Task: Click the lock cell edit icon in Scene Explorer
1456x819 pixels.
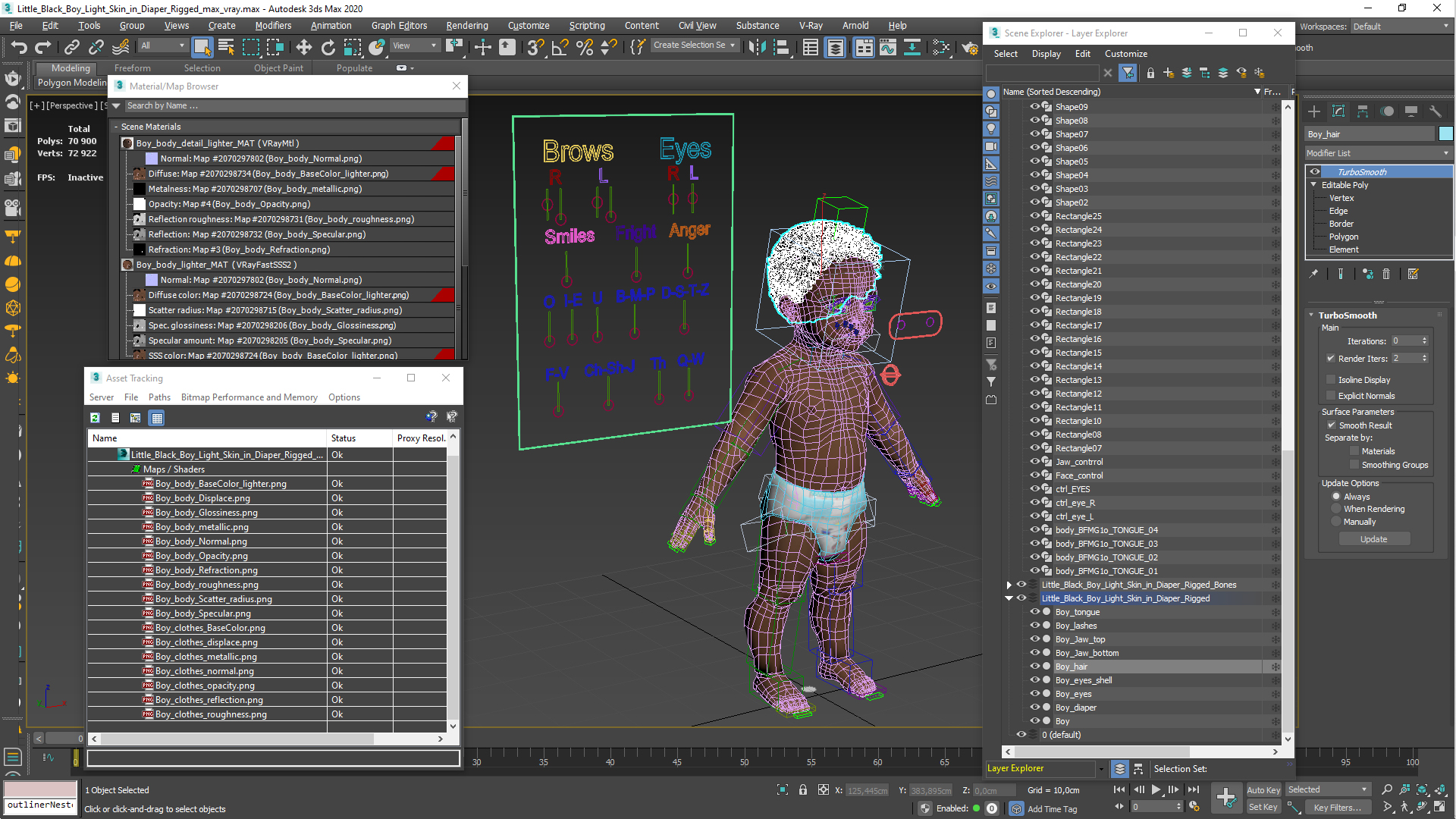Action: [x=1150, y=73]
